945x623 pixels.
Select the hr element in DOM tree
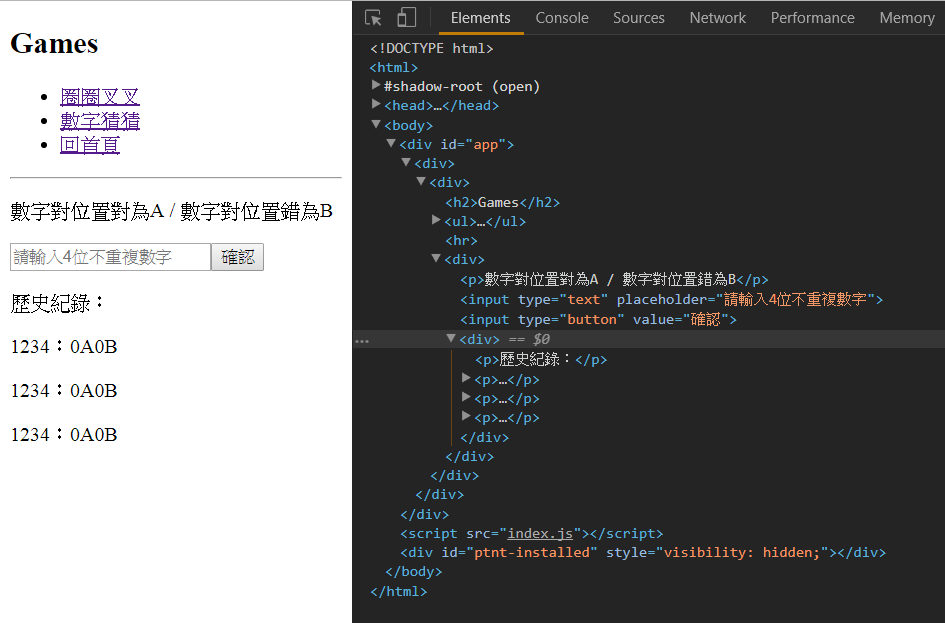click(x=461, y=240)
